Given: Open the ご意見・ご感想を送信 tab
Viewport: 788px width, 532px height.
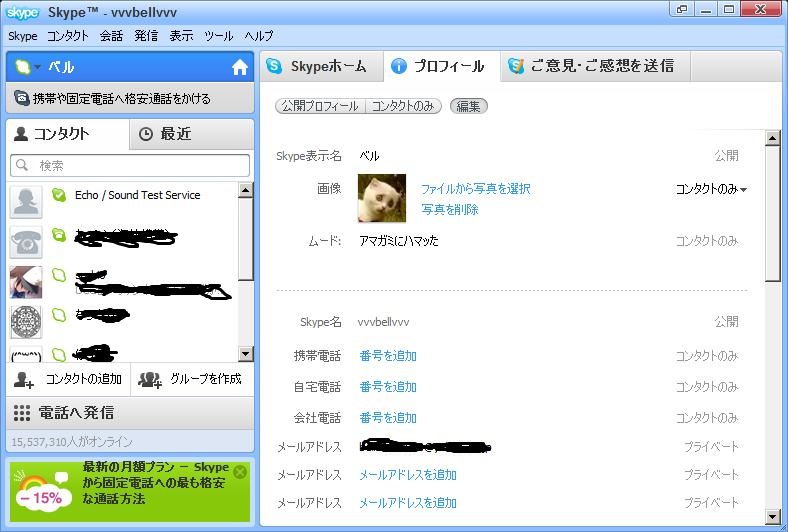Looking at the screenshot, I should tap(595, 66).
